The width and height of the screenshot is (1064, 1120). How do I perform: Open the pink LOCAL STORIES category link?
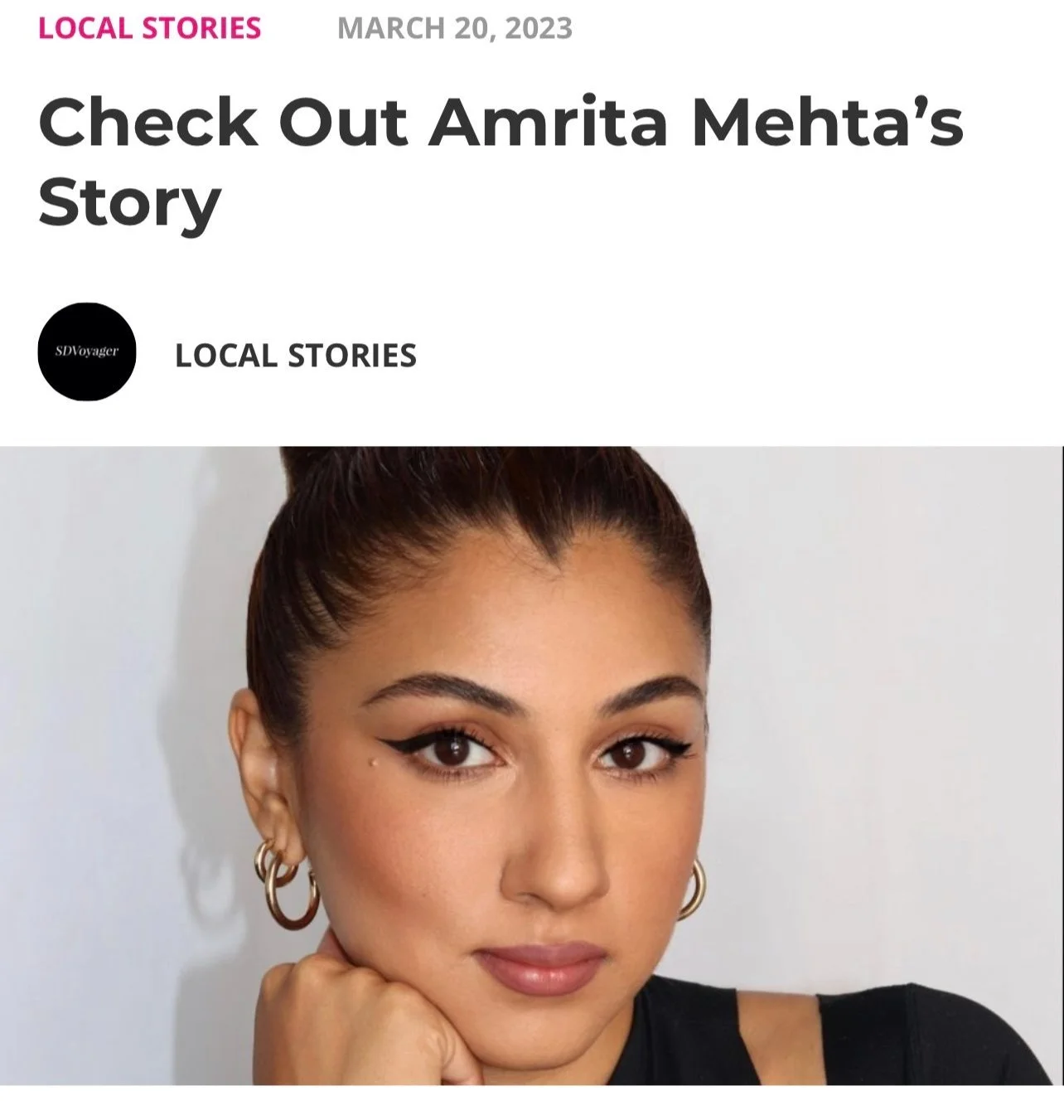149,28
